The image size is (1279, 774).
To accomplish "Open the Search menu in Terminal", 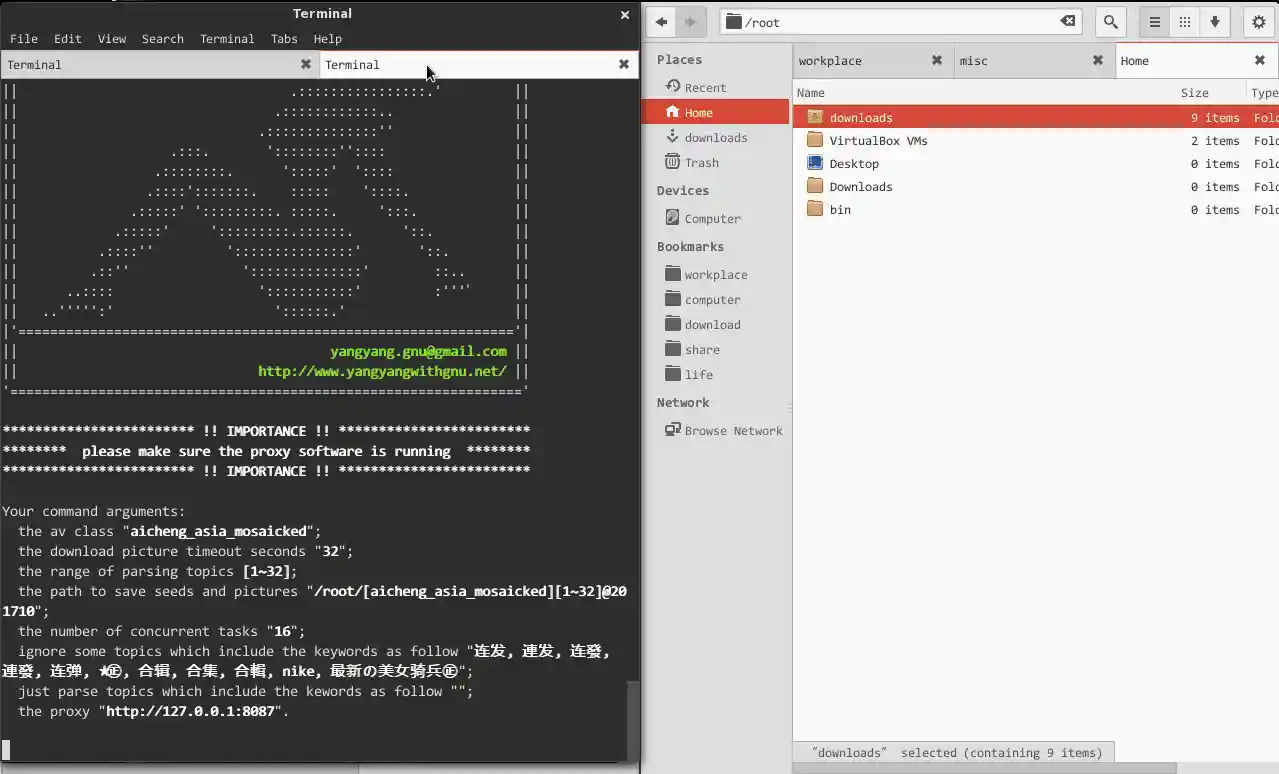I will click(162, 39).
